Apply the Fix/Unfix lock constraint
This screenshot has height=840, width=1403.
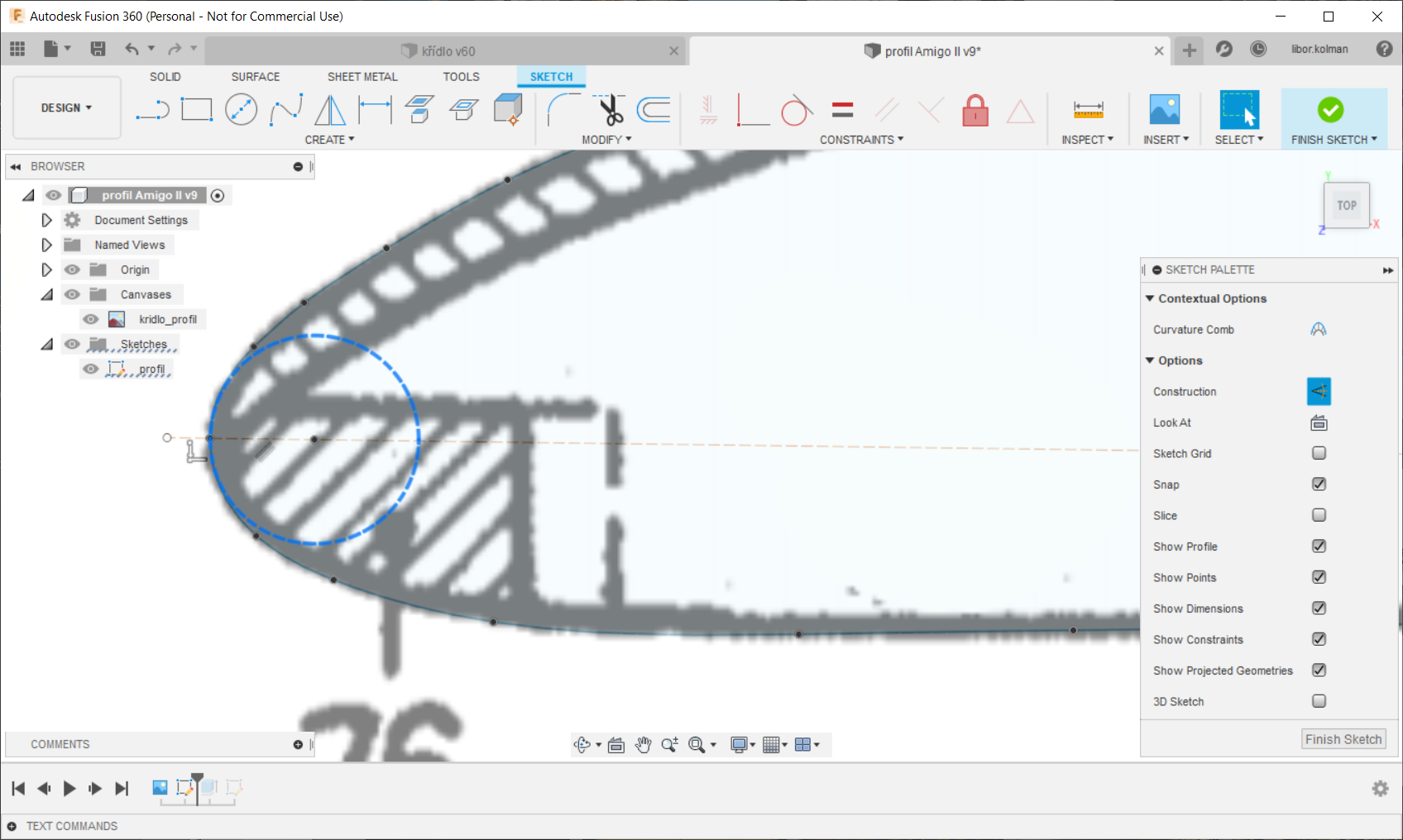975,110
